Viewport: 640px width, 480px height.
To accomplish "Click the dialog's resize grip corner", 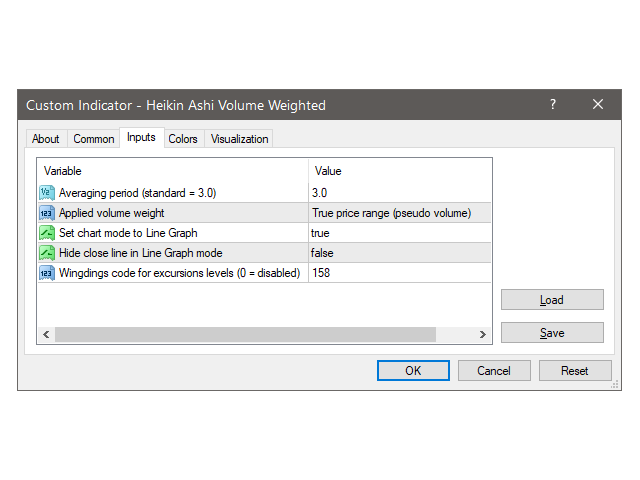I will 615,384.
